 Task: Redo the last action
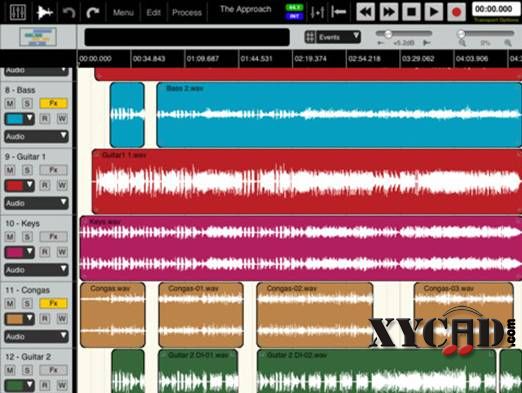point(92,12)
